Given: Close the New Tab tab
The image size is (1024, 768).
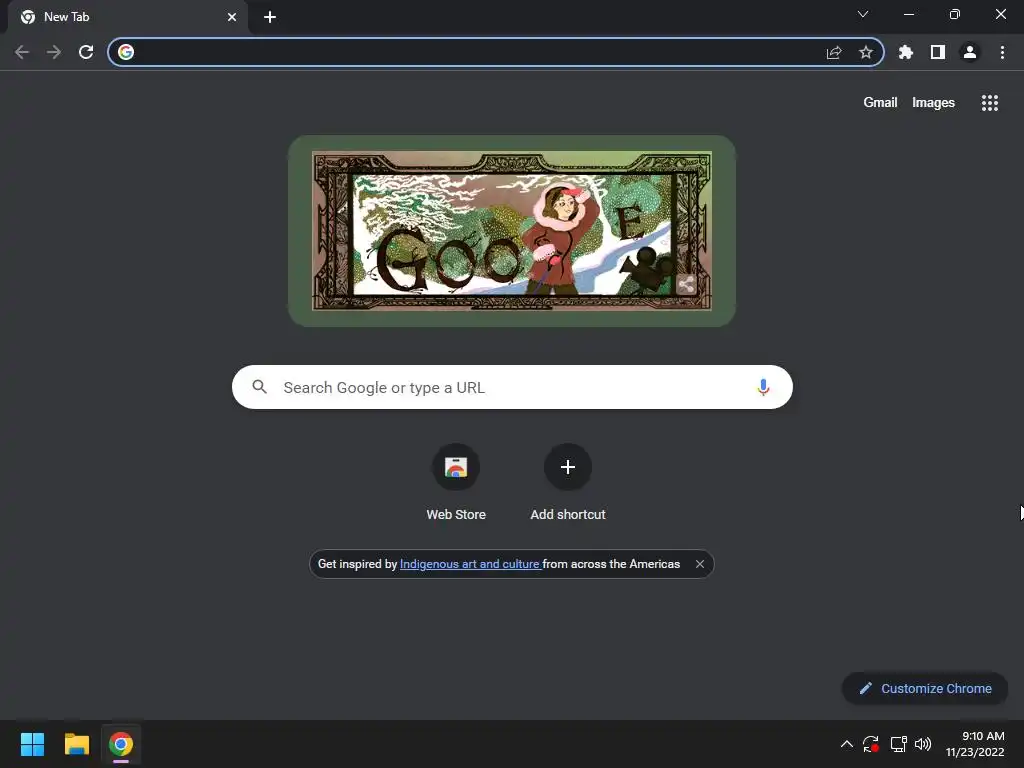Looking at the screenshot, I should [232, 17].
